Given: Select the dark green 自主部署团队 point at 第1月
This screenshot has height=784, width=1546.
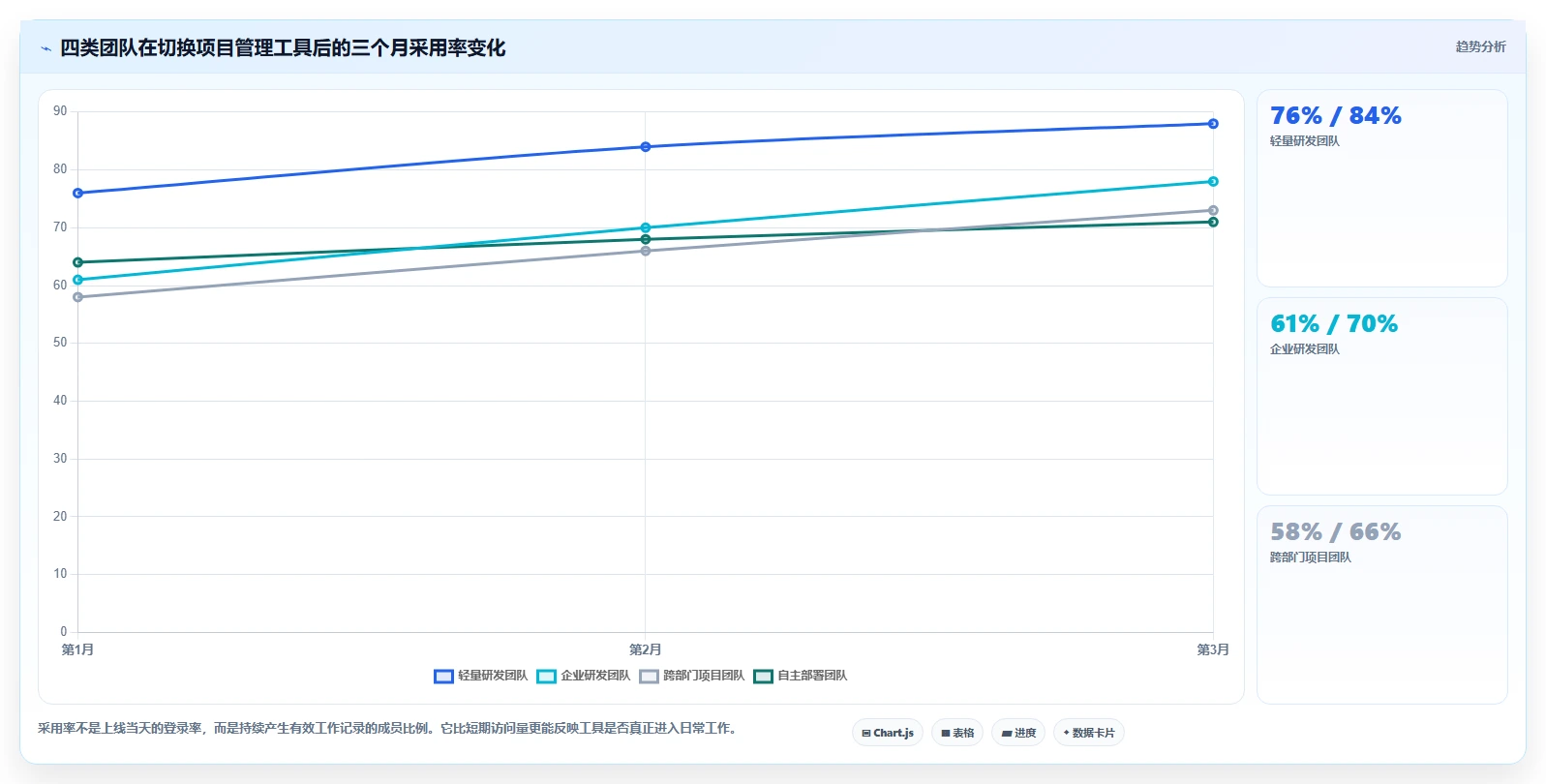Looking at the screenshot, I should coord(78,262).
